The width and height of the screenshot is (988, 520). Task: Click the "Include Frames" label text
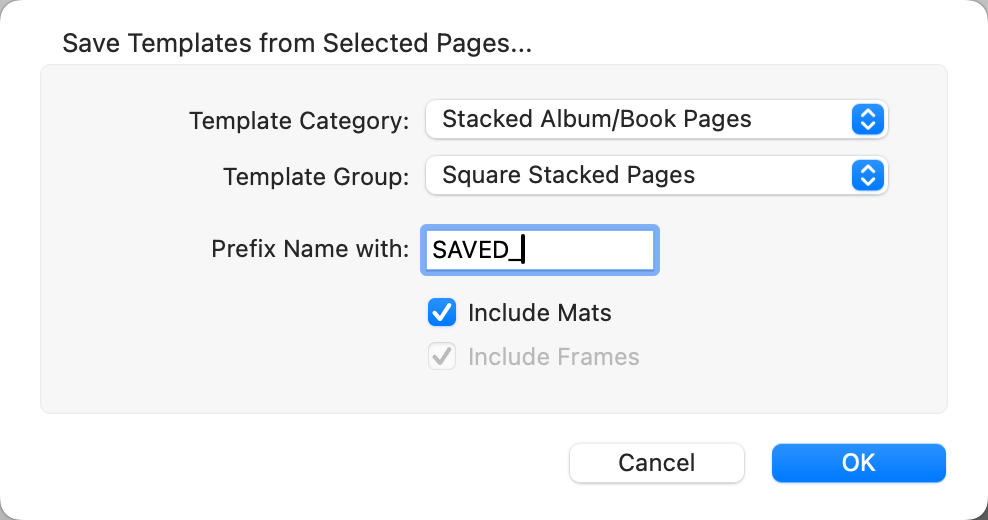click(553, 357)
